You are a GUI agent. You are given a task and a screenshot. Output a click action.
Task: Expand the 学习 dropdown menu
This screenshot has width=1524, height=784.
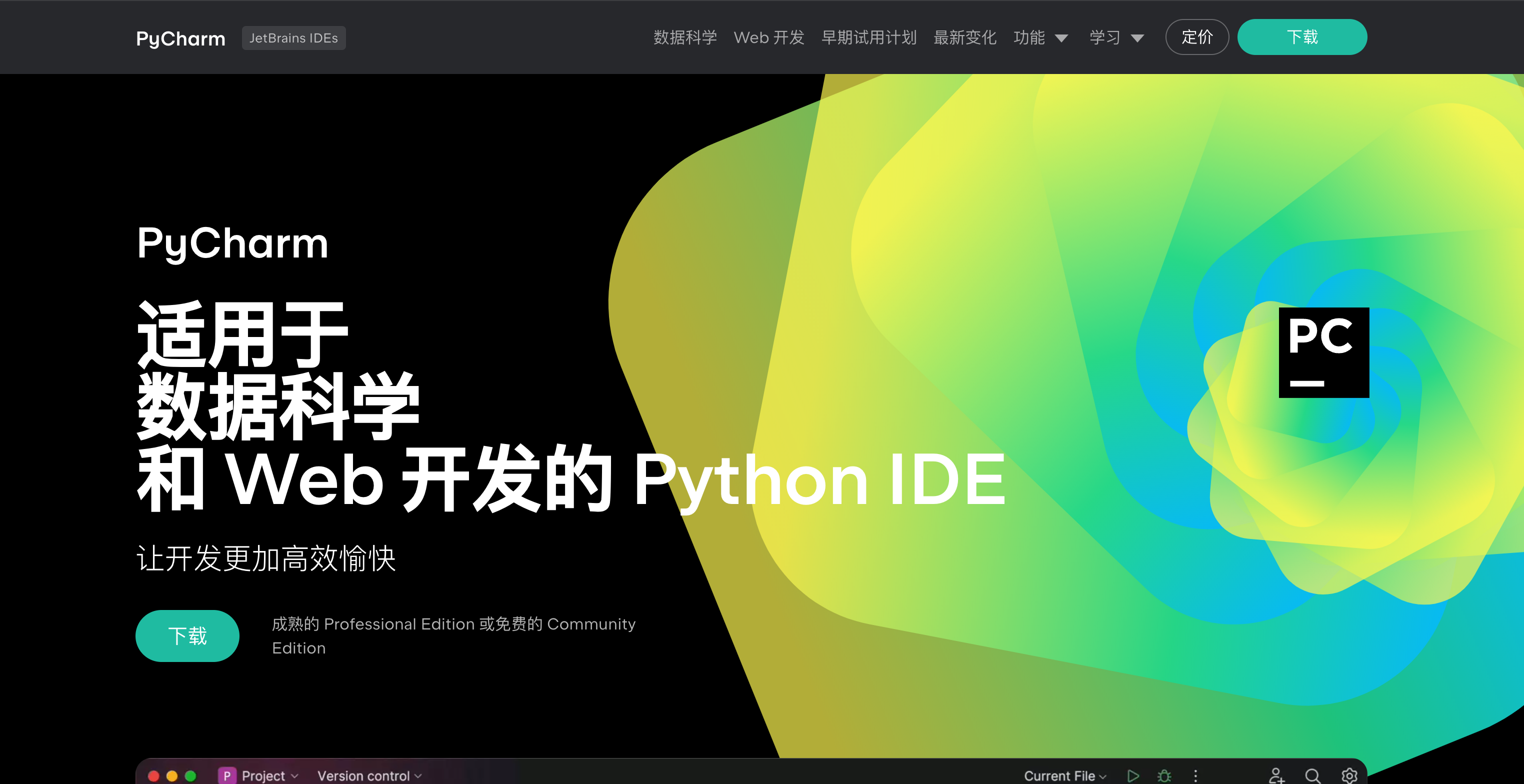tap(1116, 37)
